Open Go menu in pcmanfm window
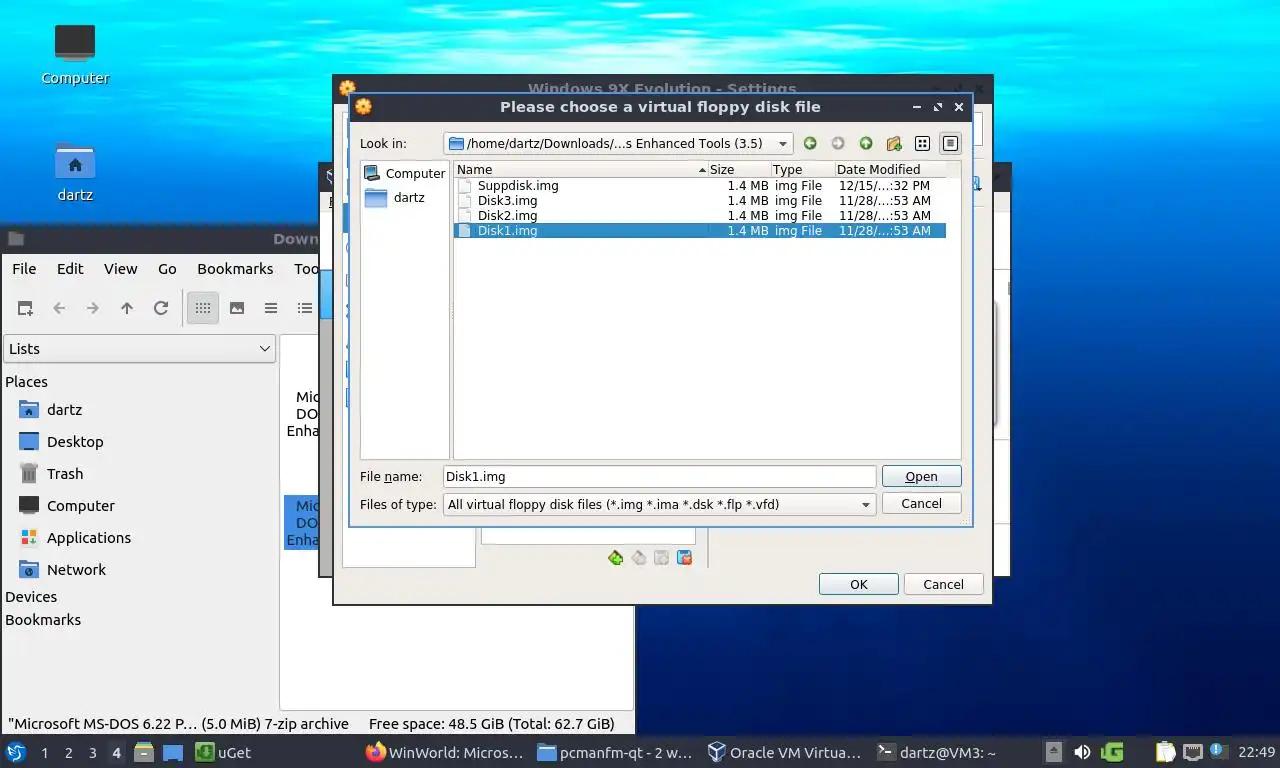The image size is (1280, 768). 167,268
